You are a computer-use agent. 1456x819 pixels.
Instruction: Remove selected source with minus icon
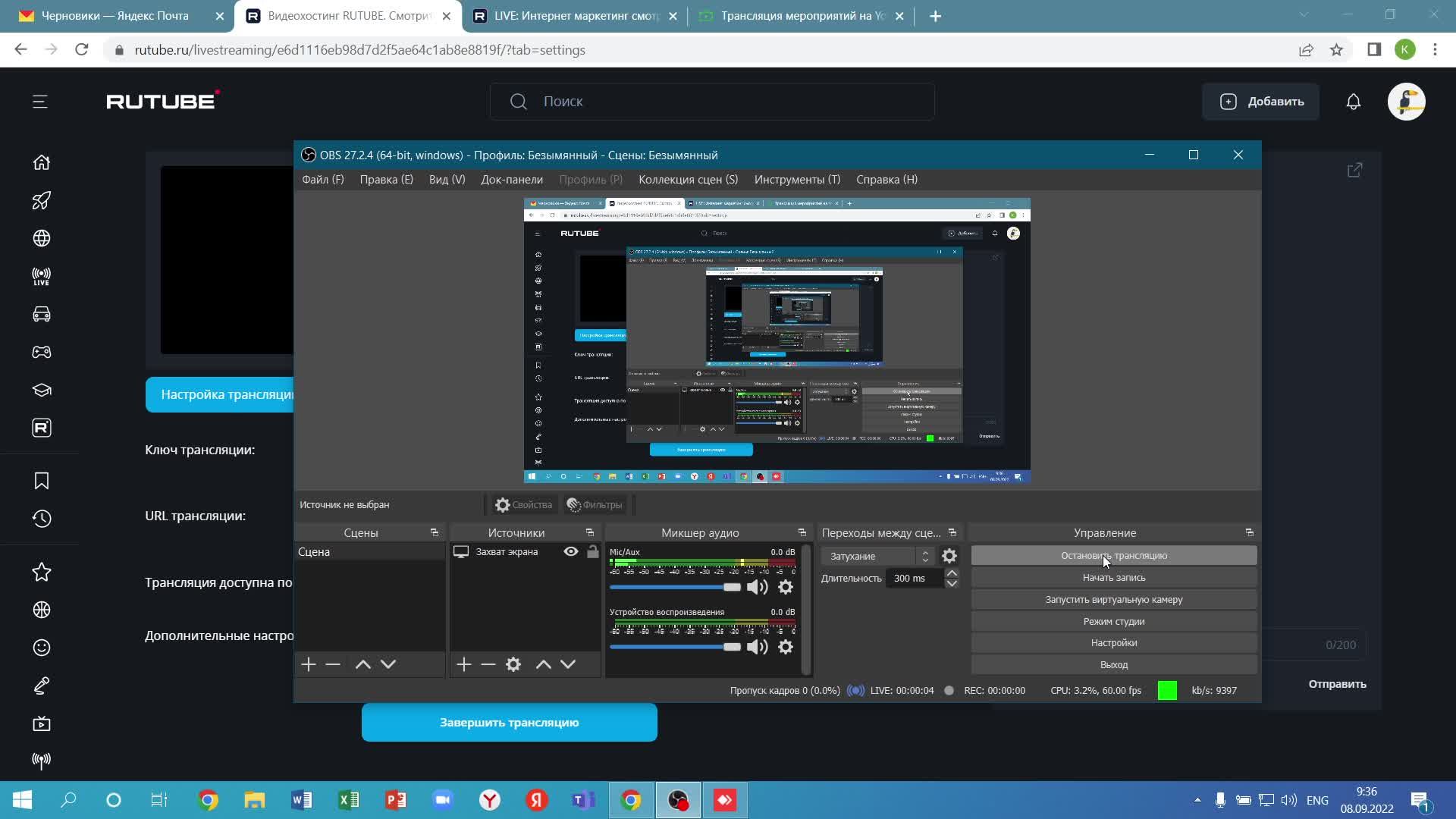coord(488,665)
